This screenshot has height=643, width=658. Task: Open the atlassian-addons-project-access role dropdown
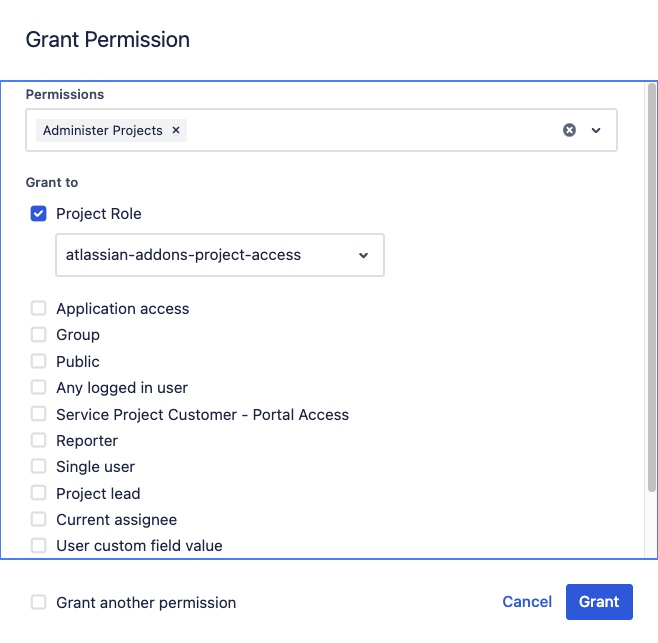pos(220,255)
